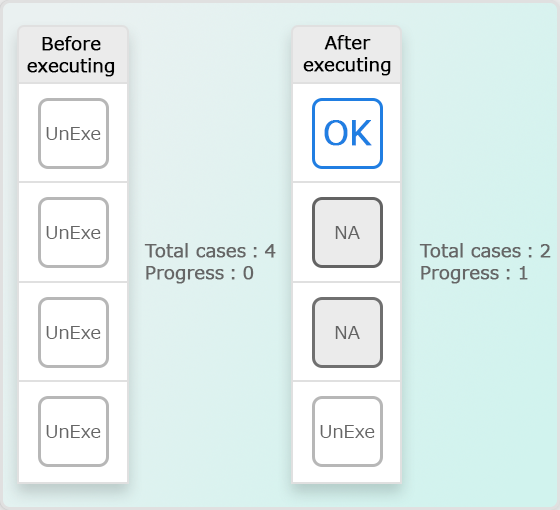Select the Before executing column header

(73, 55)
